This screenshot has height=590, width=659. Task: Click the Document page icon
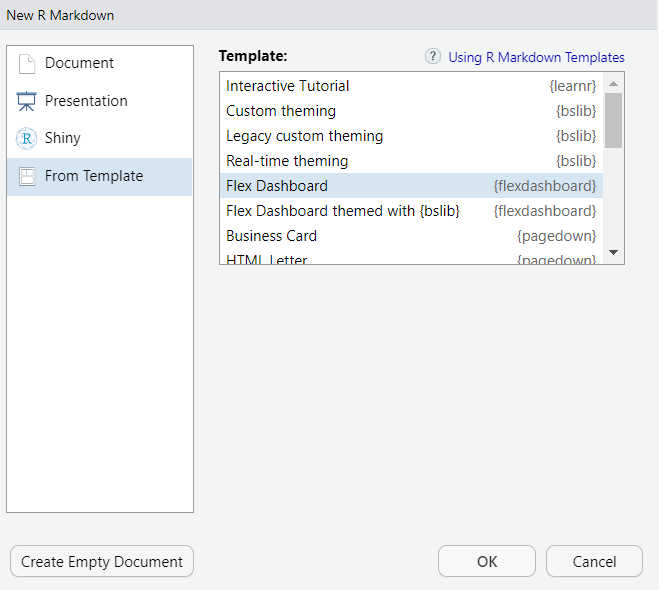27,64
